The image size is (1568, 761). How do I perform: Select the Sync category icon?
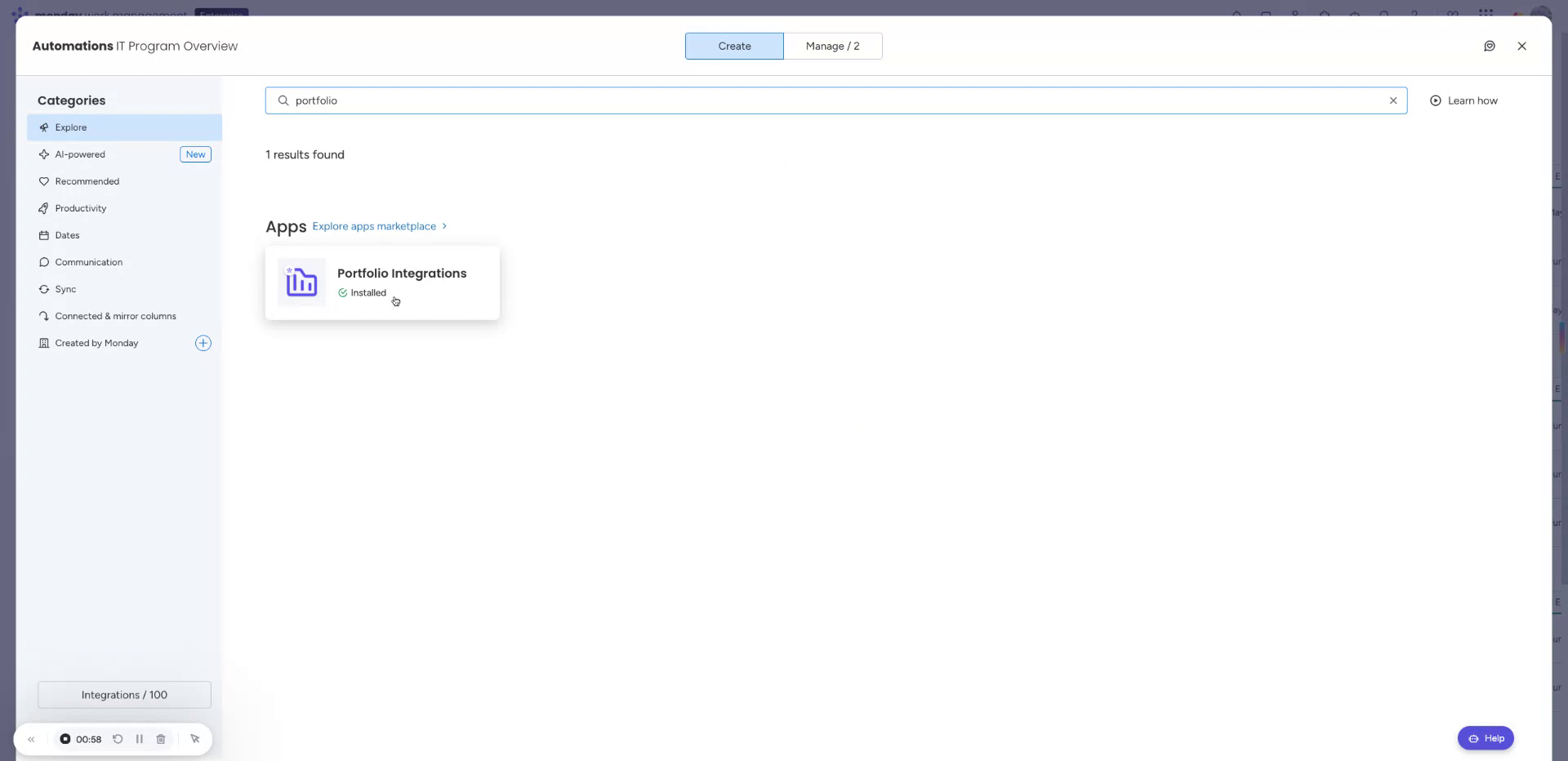tap(44, 288)
